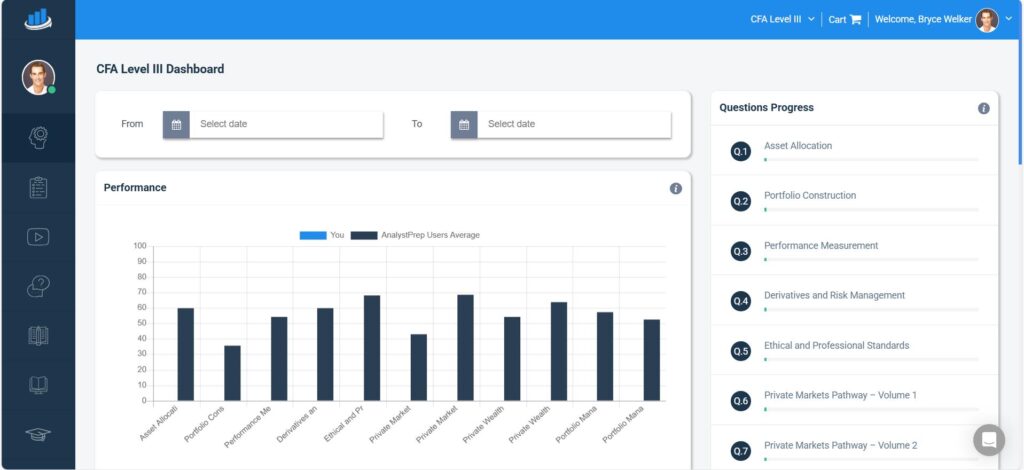
Task: Click the CFA Level III Dashboard heading
Action: click(x=160, y=69)
